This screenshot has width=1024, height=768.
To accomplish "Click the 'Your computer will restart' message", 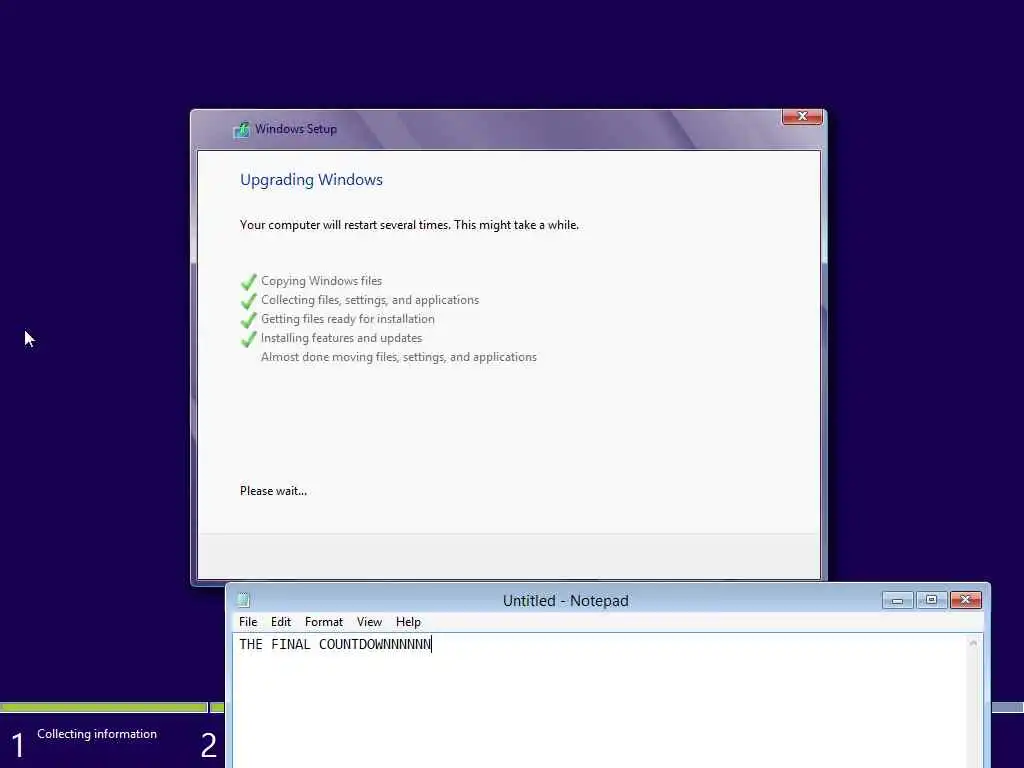I will point(409,225).
